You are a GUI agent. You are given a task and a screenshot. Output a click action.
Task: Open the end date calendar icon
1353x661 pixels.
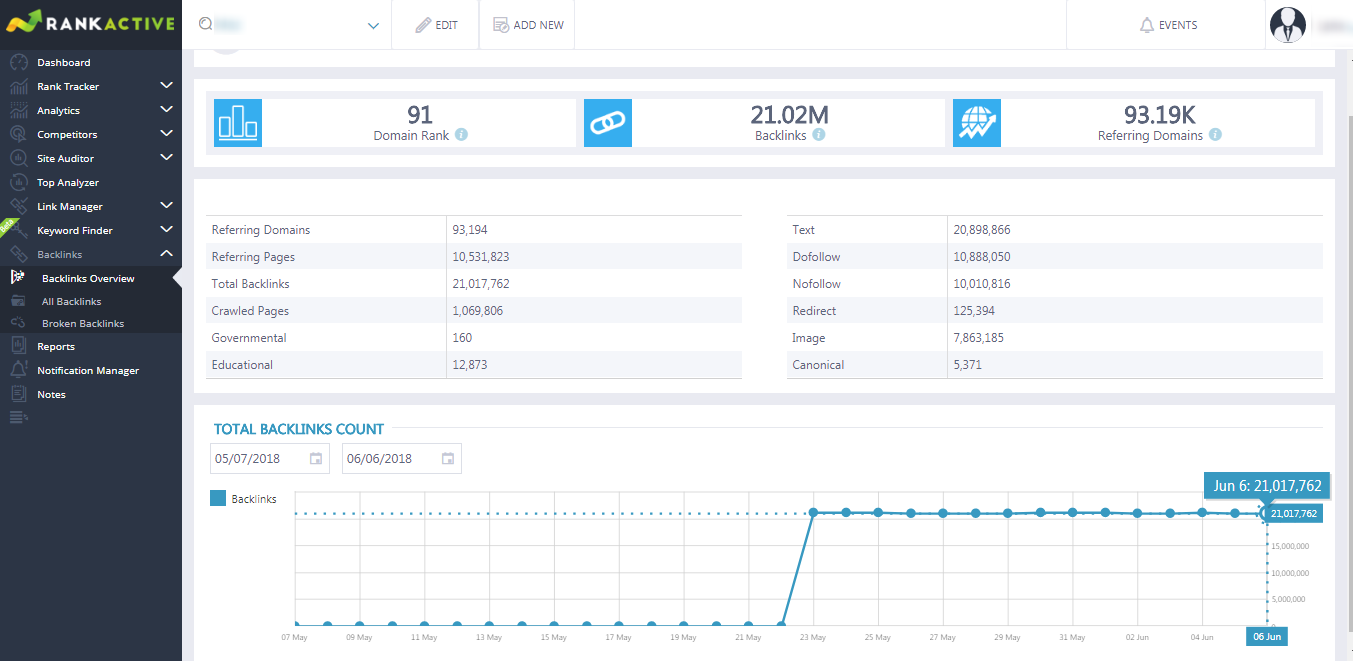tap(448, 459)
